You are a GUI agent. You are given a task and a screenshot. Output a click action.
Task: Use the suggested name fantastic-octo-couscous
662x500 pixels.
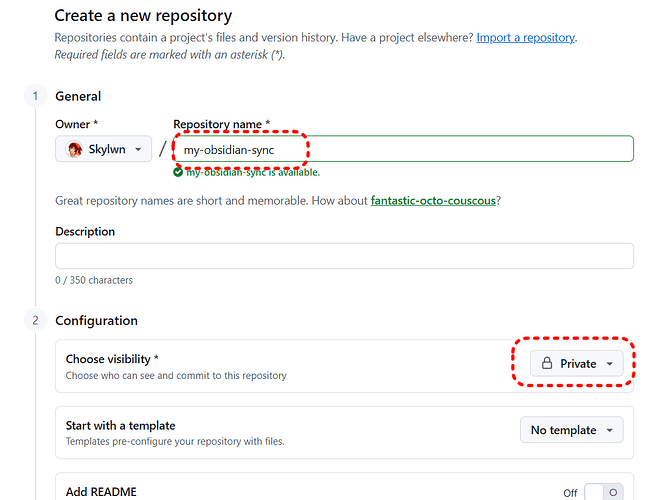(x=432, y=200)
